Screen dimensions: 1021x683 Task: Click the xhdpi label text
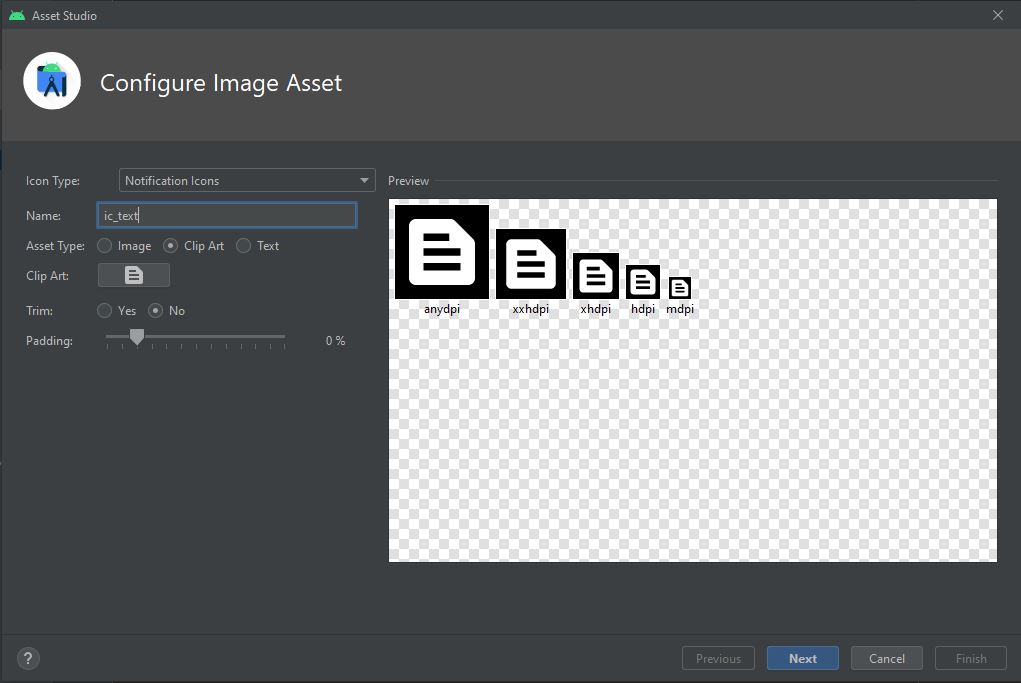[596, 309]
